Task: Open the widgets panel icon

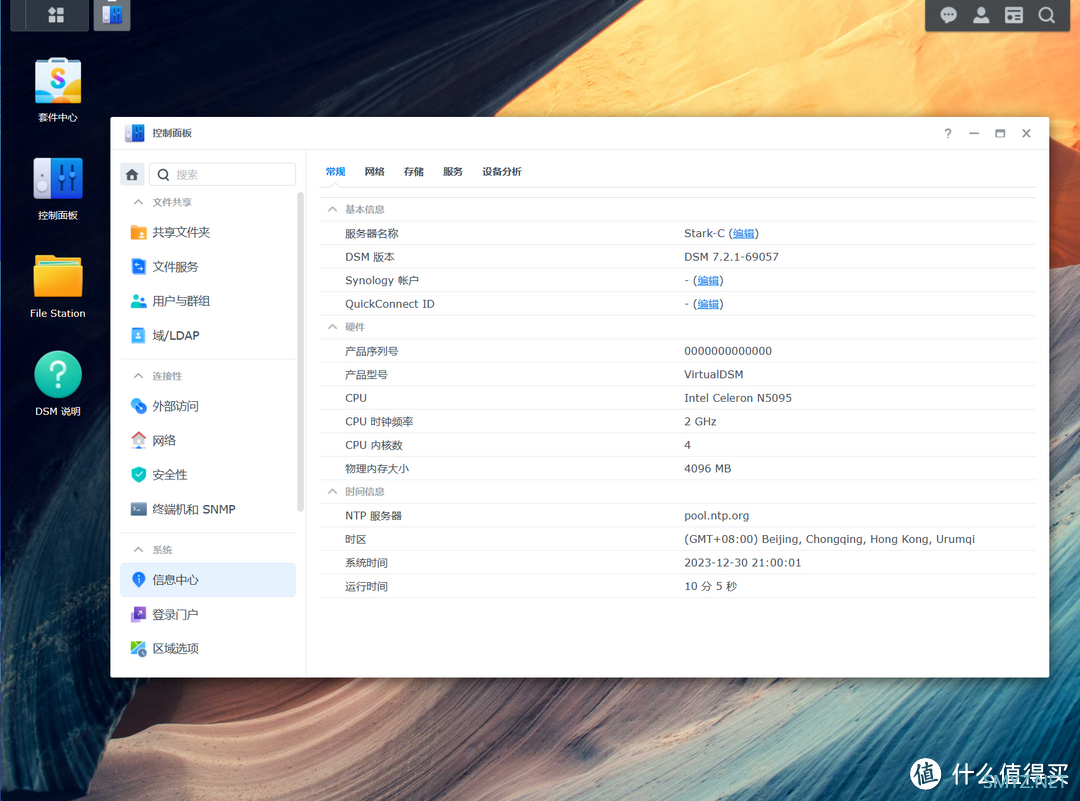Action: pyautogui.click(x=1013, y=15)
